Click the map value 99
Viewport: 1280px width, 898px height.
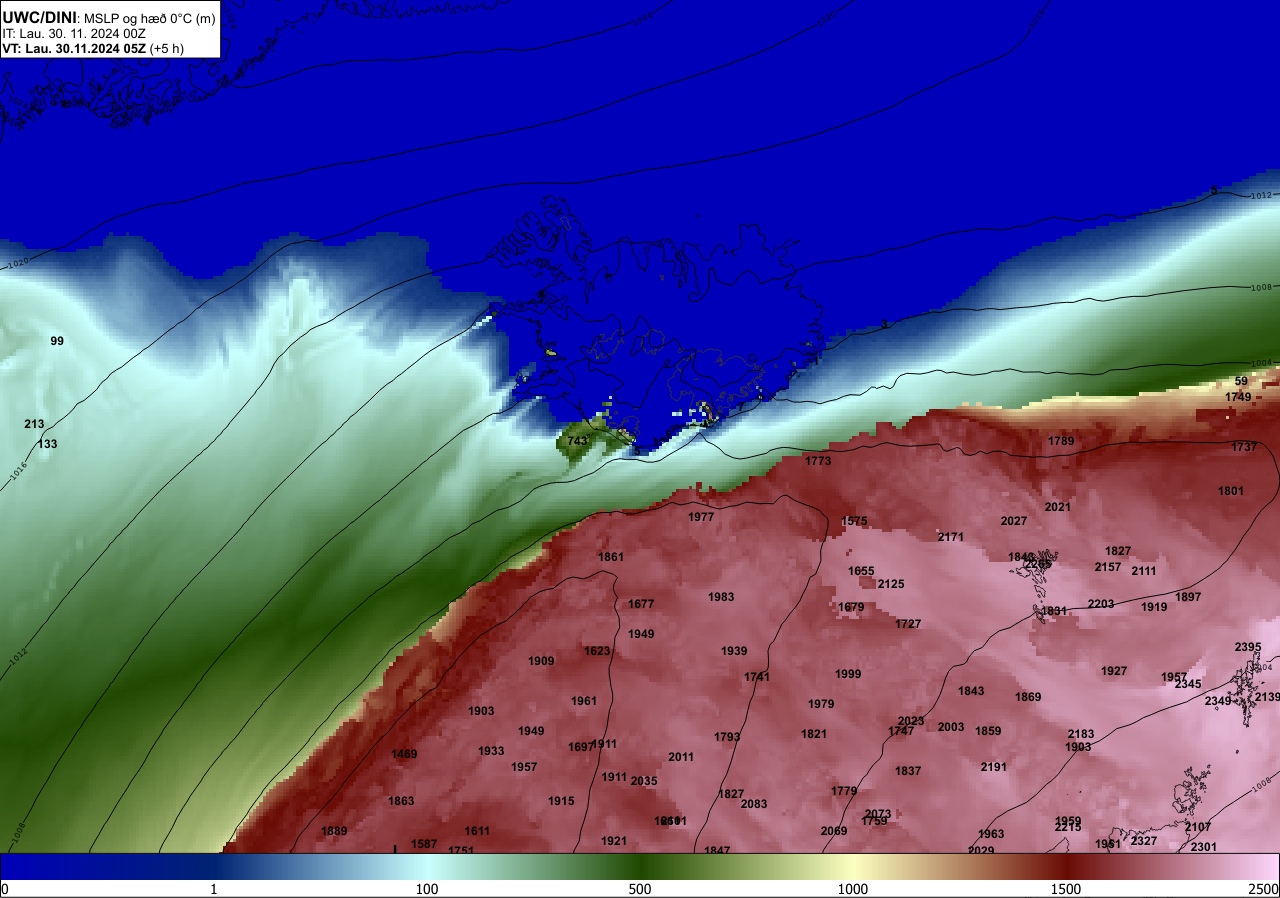tap(57, 341)
